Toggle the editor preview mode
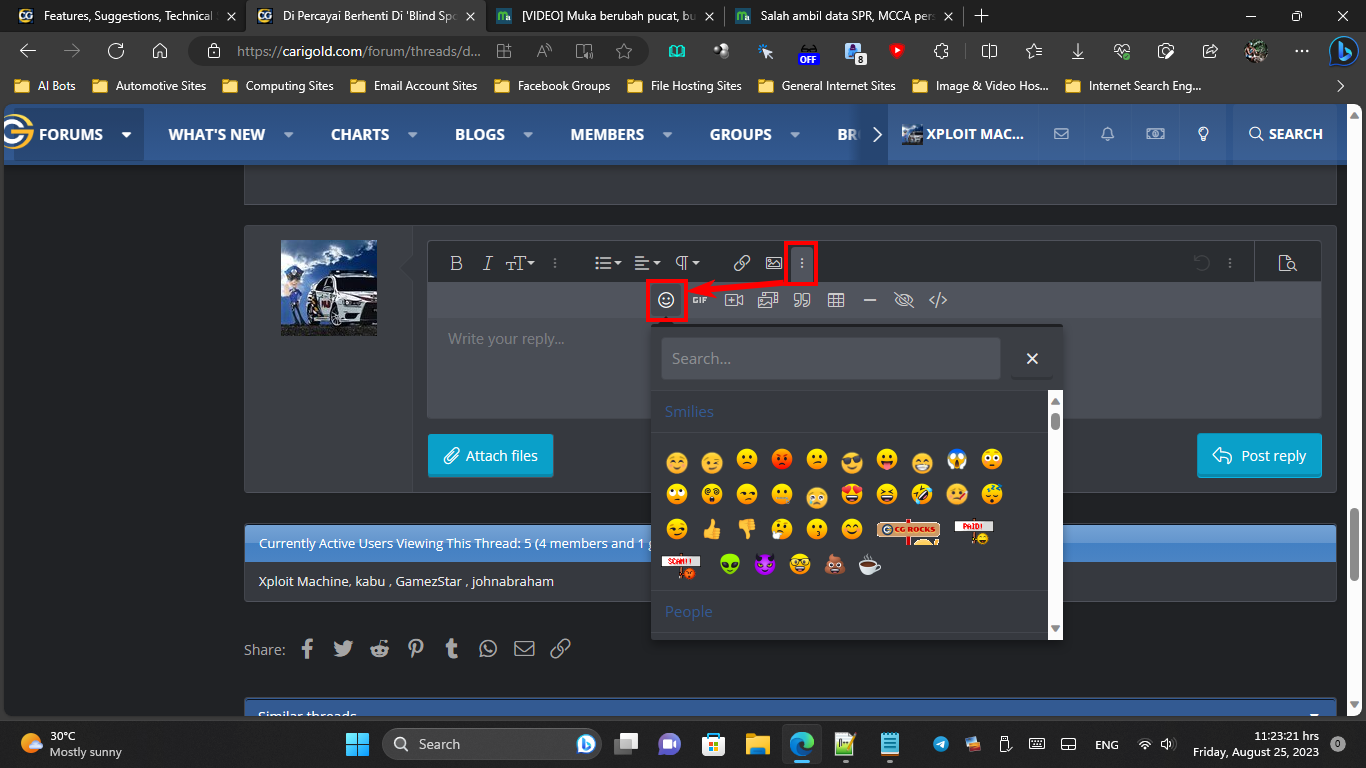The width and height of the screenshot is (1366, 768). coord(1288,263)
